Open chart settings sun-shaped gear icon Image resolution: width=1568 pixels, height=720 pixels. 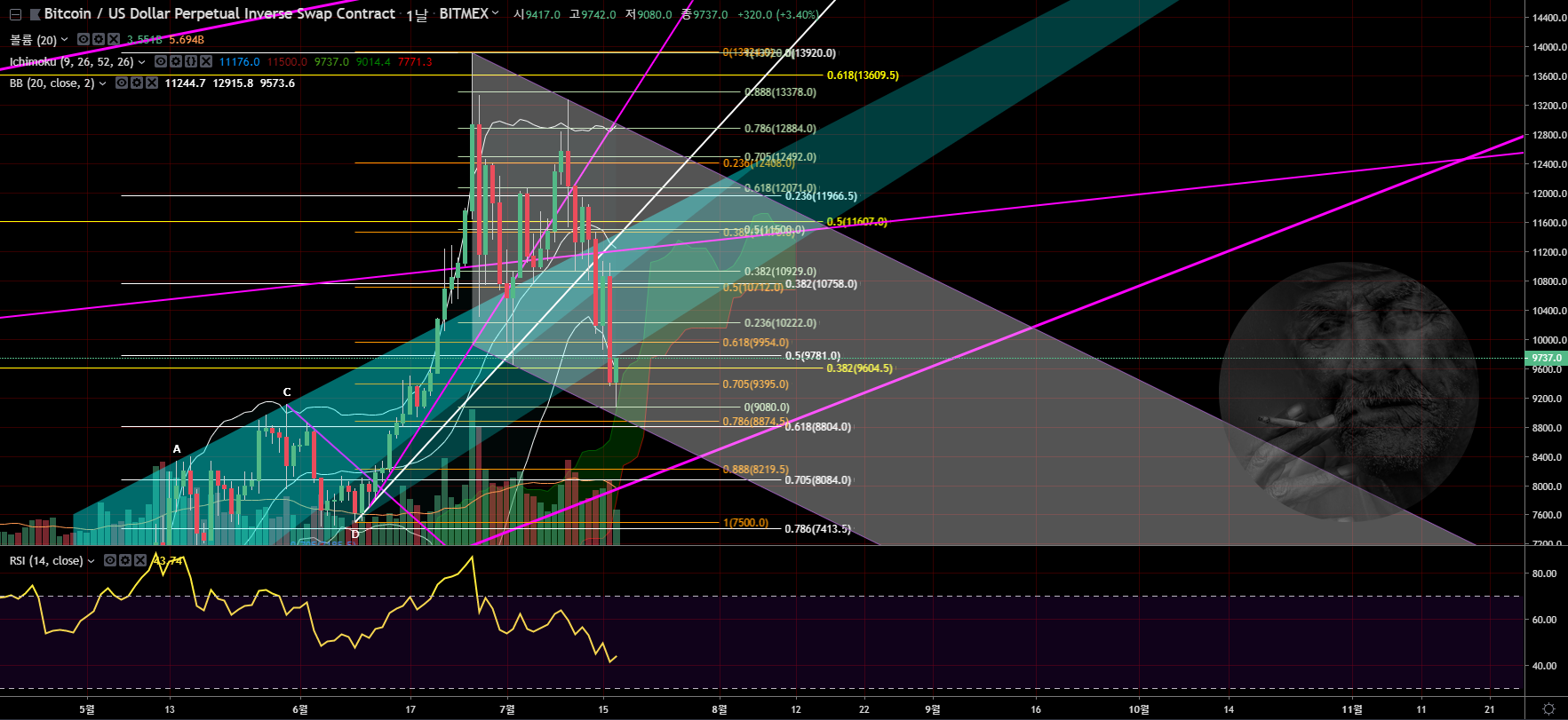tap(1548, 708)
